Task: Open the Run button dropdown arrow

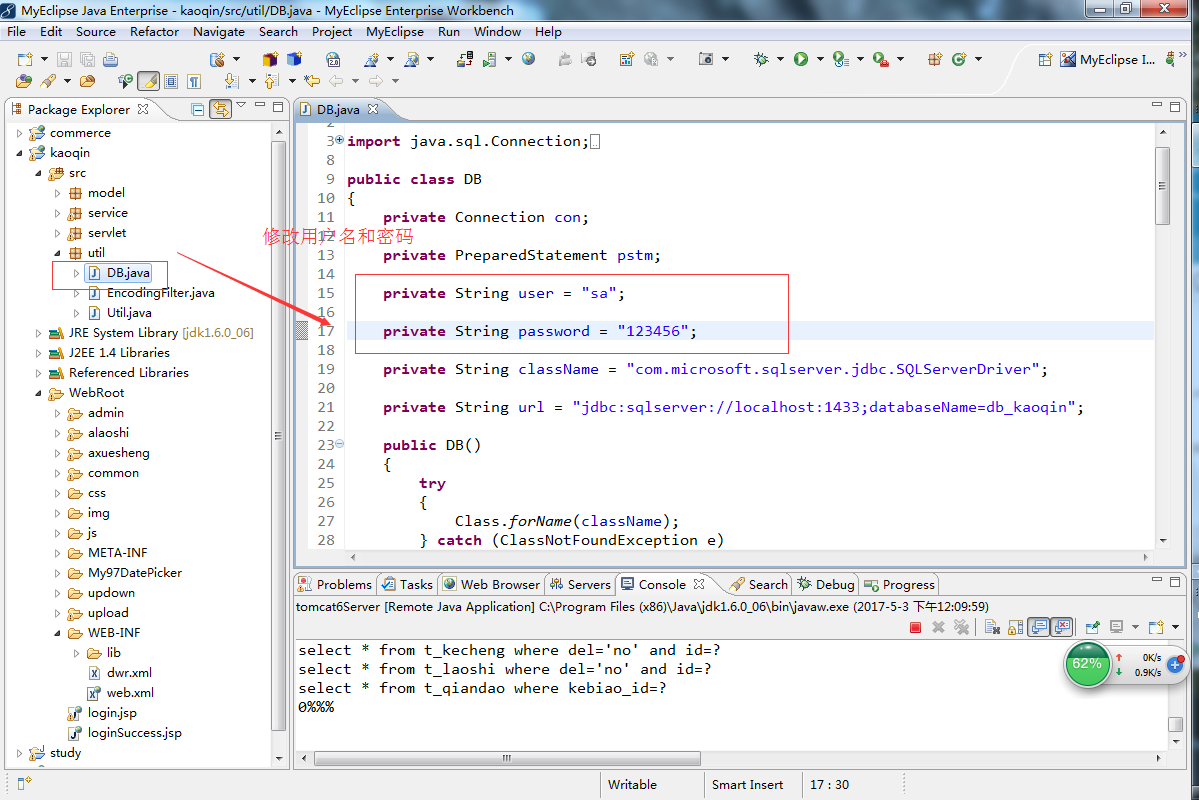Action: pyautogui.click(x=820, y=59)
